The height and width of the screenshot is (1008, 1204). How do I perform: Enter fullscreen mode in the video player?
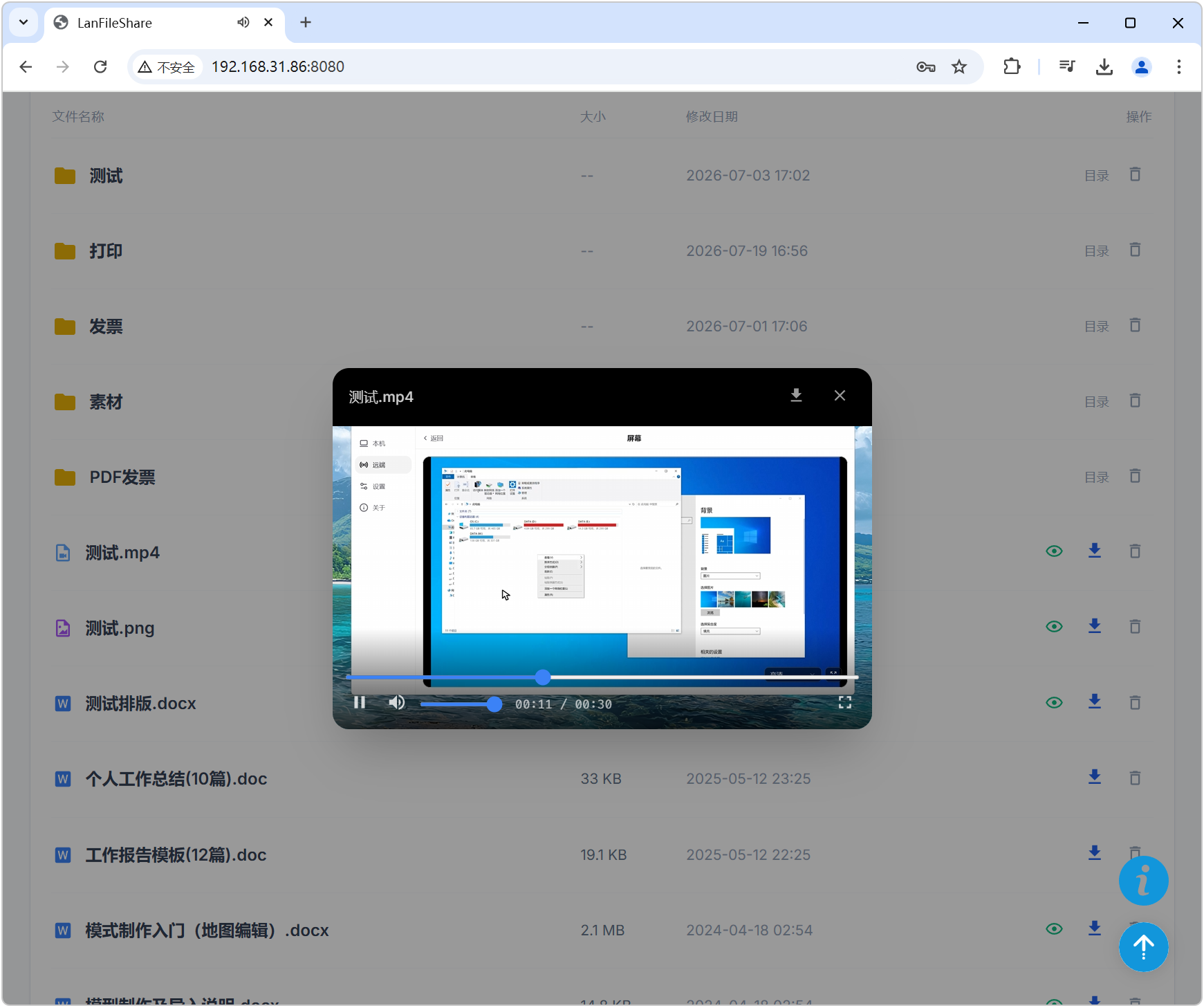pyautogui.click(x=844, y=703)
